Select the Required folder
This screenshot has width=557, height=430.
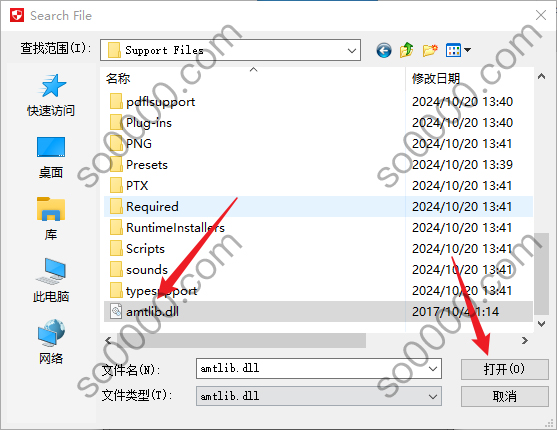tap(318, 206)
